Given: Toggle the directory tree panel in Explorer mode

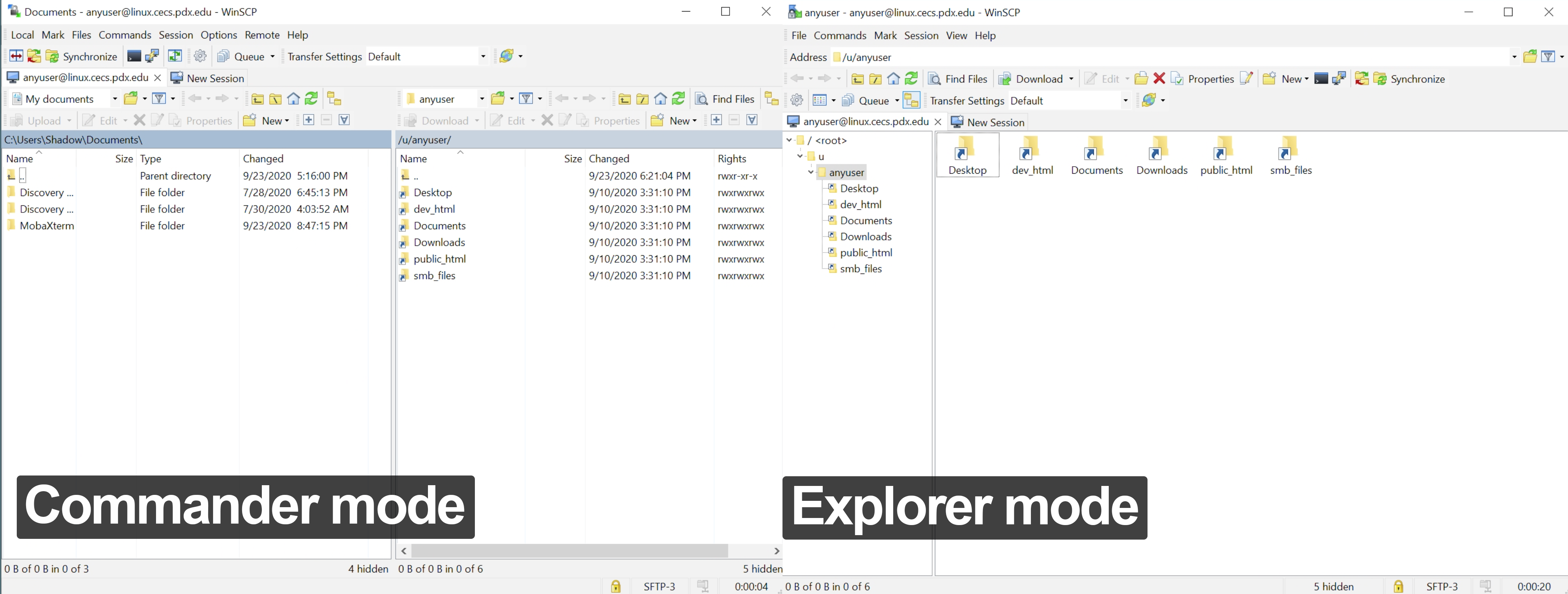Looking at the screenshot, I should [x=911, y=100].
